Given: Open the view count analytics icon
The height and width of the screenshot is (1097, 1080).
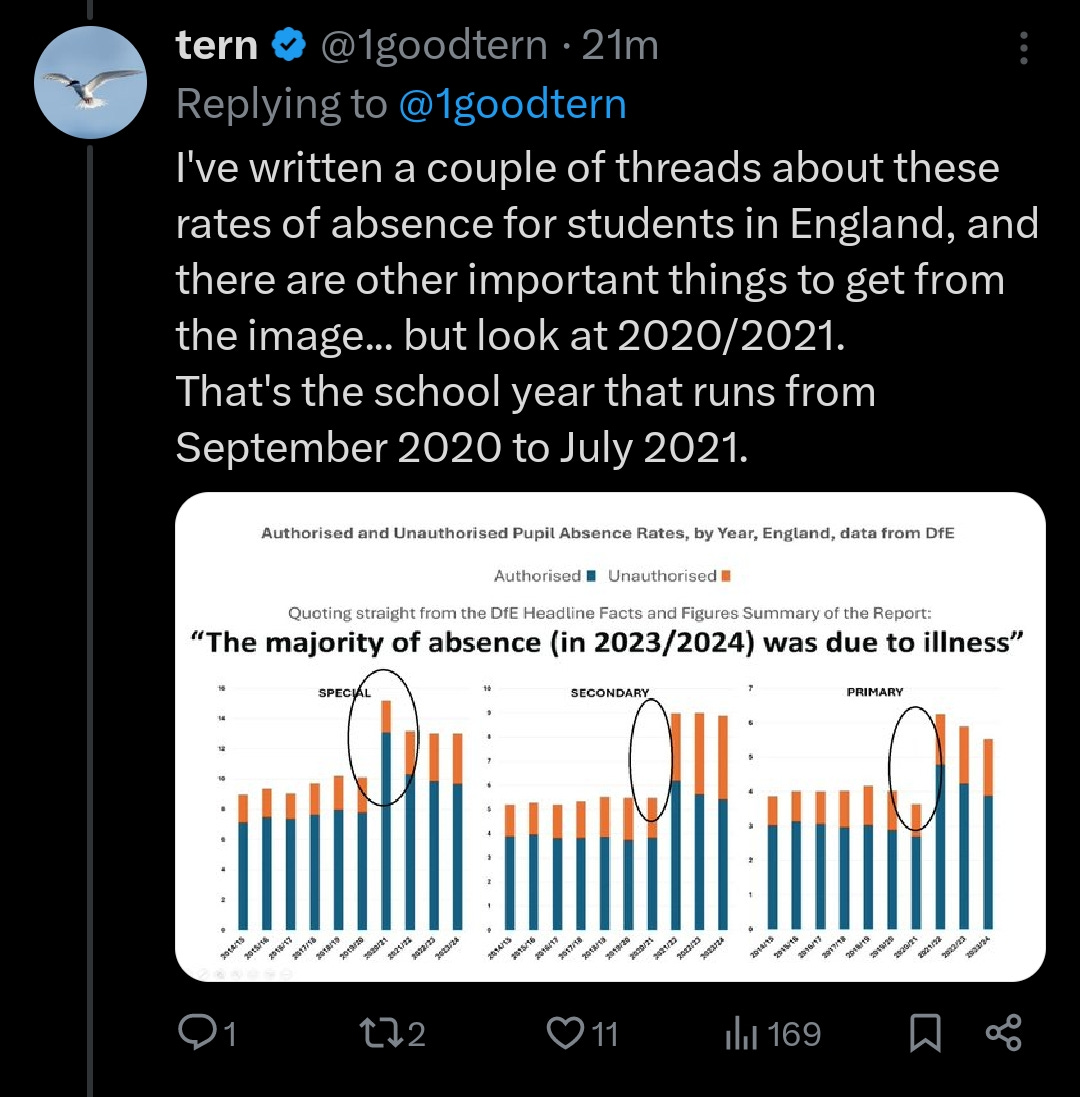Looking at the screenshot, I should pyautogui.click(x=737, y=1033).
